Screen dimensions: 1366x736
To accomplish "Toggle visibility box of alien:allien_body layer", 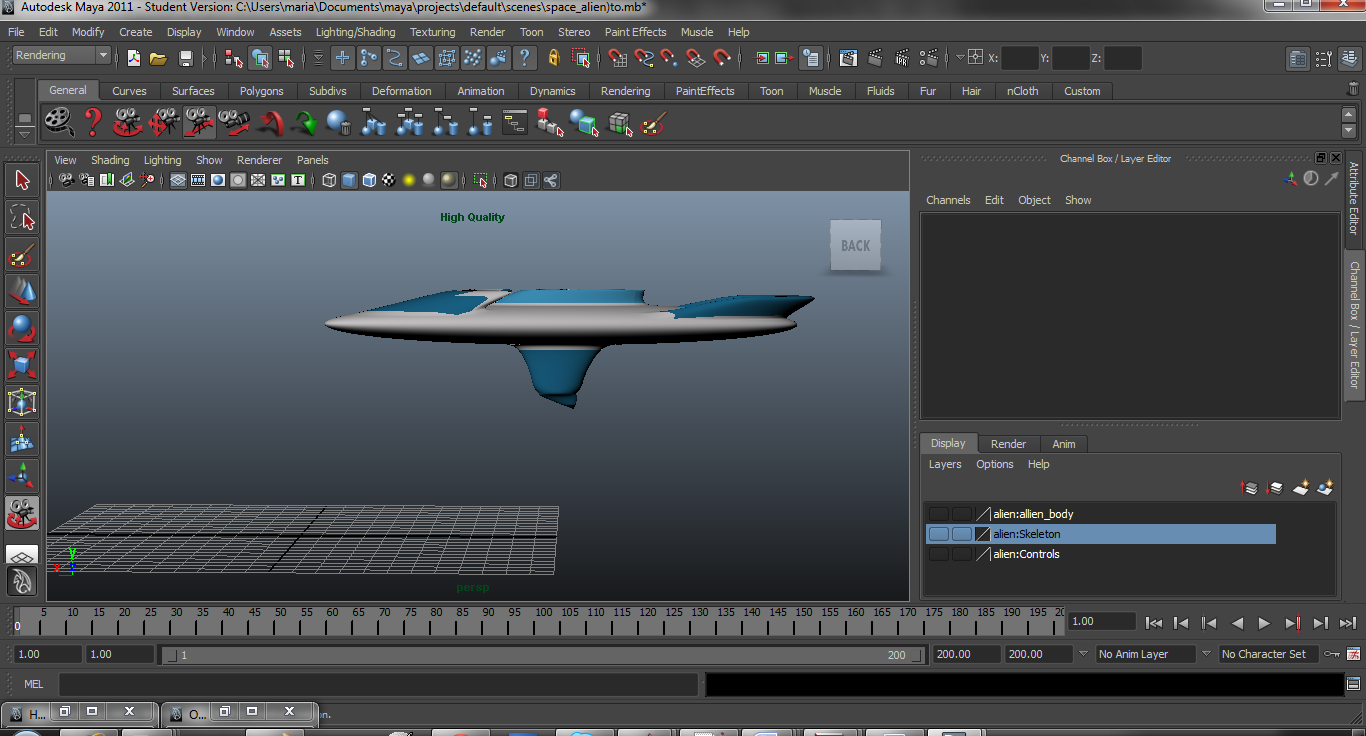I will [939, 514].
